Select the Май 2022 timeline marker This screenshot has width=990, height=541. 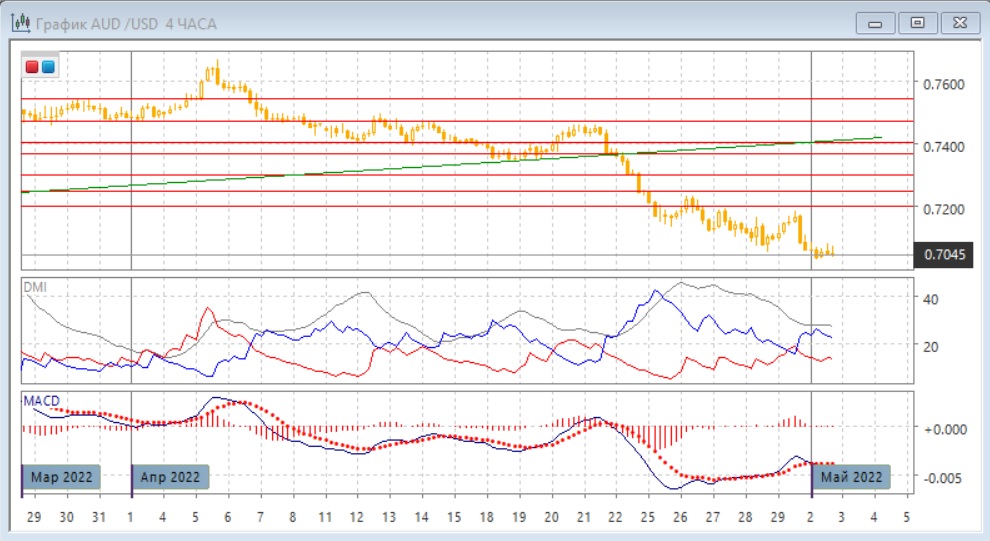point(851,477)
